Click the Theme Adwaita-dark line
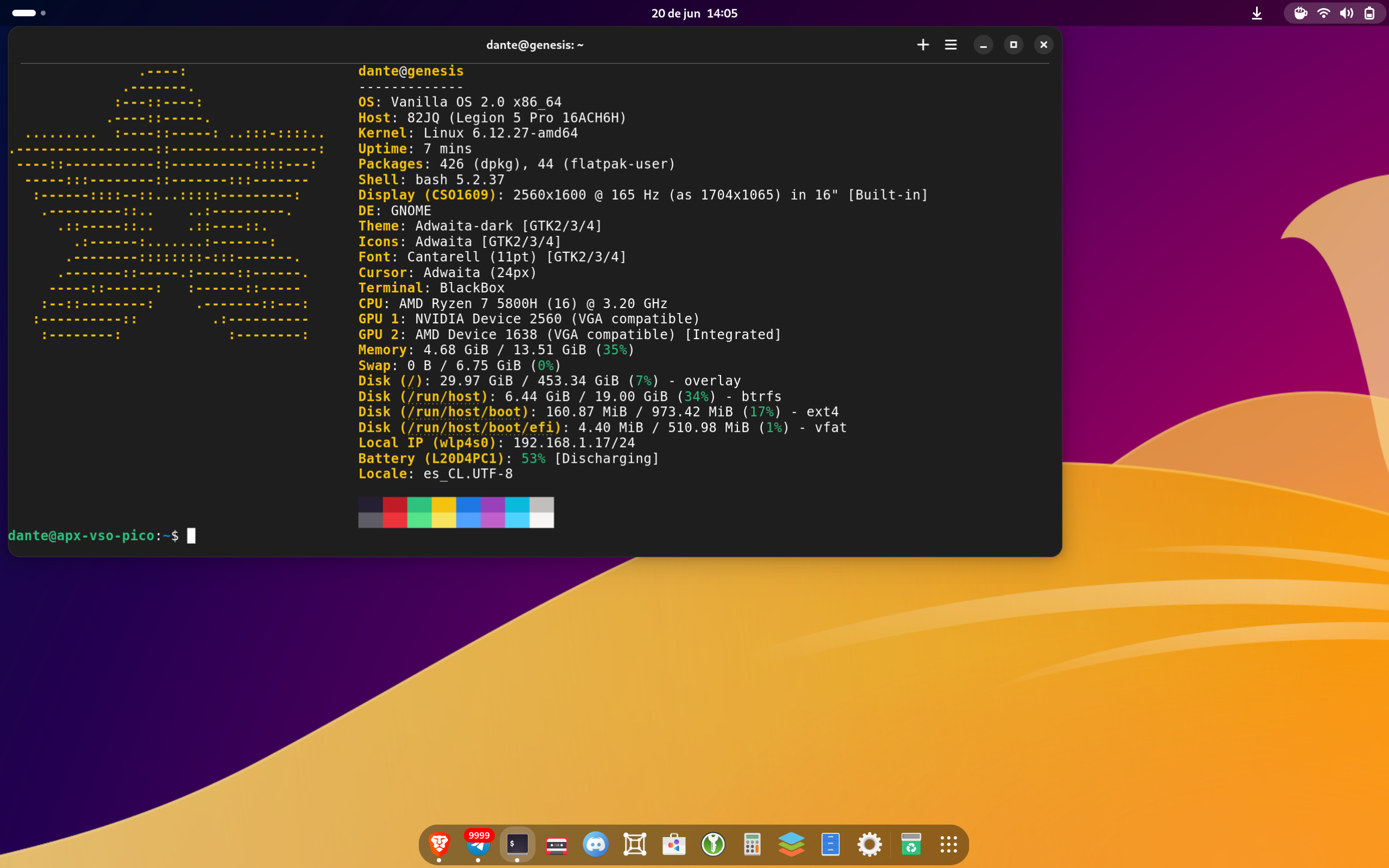Image resolution: width=1389 pixels, height=868 pixels. (x=480, y=226)
